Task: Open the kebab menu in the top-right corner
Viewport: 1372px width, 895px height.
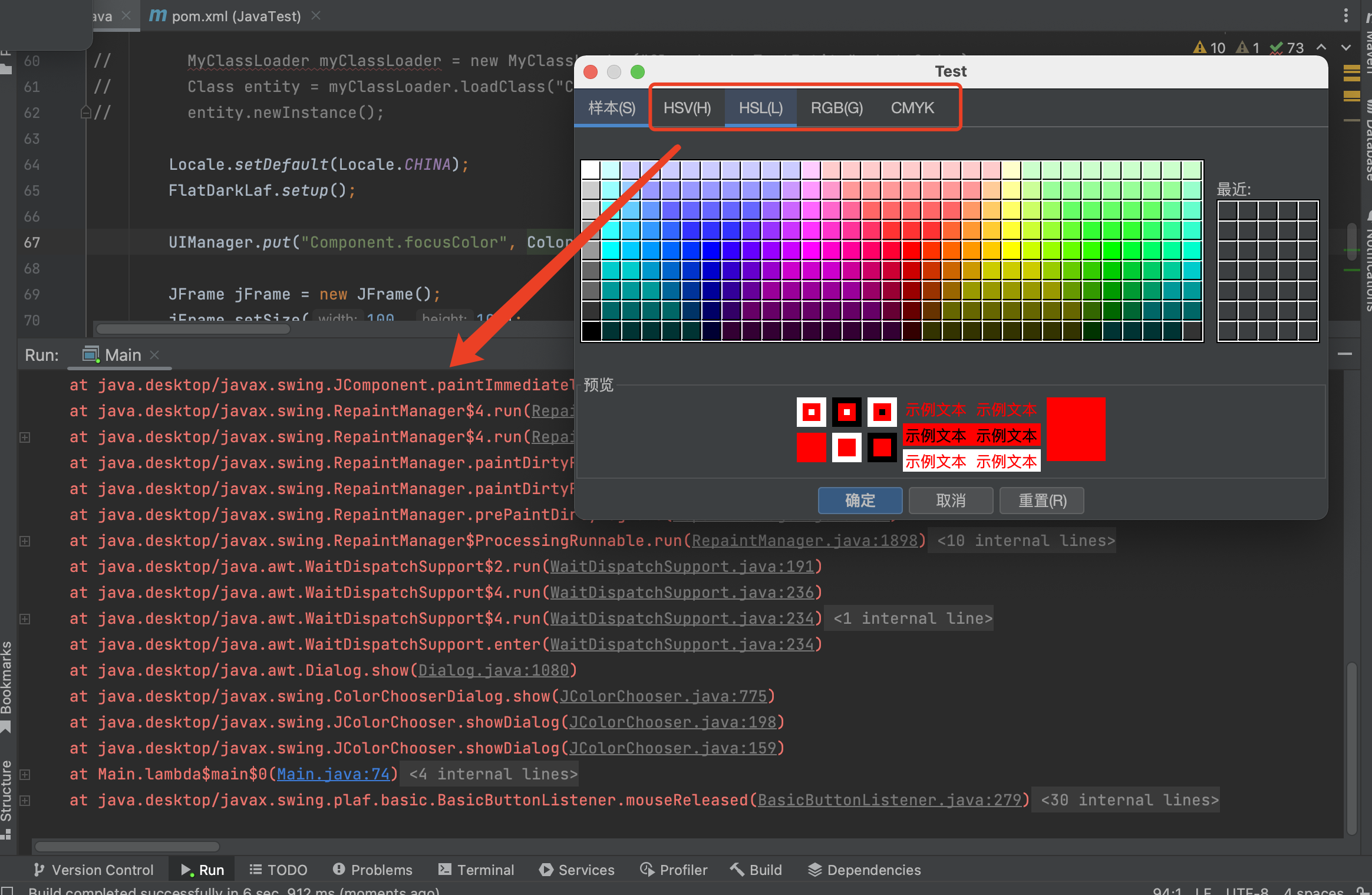Action: [1345, 15]
